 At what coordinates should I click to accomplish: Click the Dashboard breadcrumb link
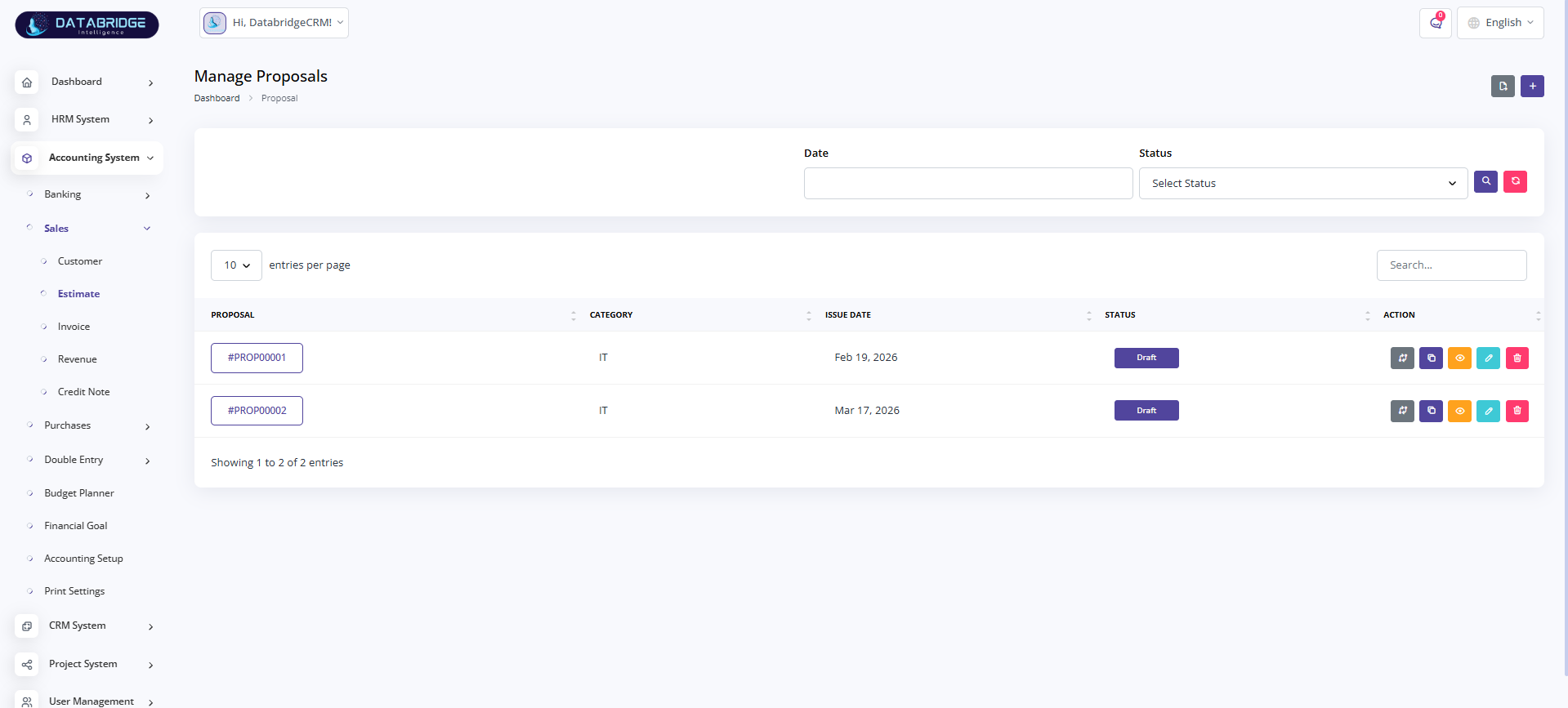click(217, 98)
